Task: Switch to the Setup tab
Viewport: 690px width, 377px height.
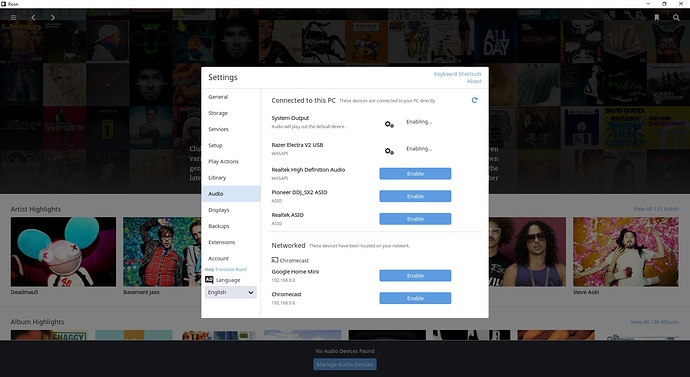Action: pos(231,145)
